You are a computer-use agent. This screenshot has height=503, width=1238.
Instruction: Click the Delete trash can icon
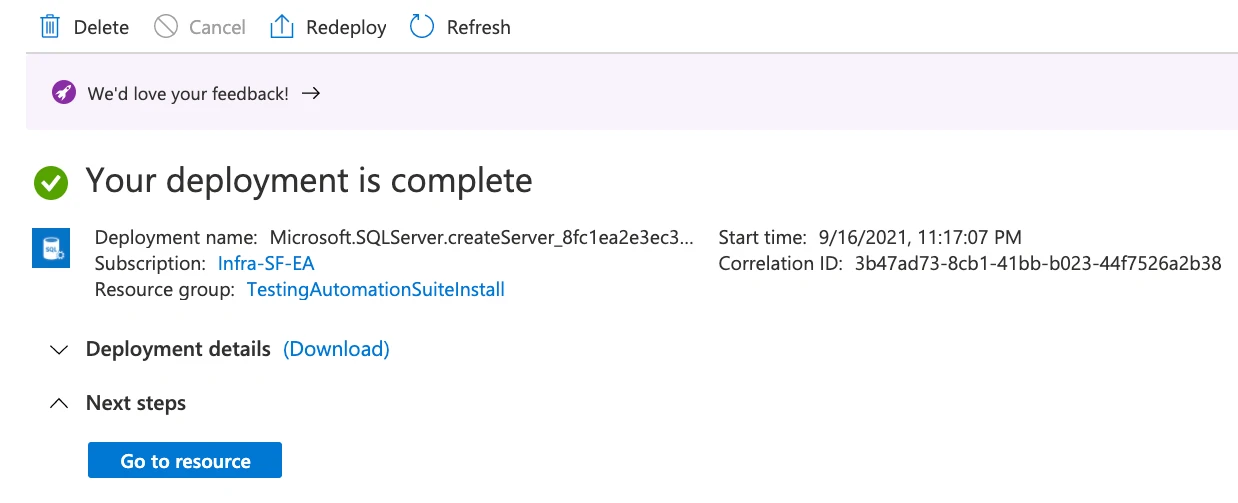pyautogui.click(x=50, y=27)
